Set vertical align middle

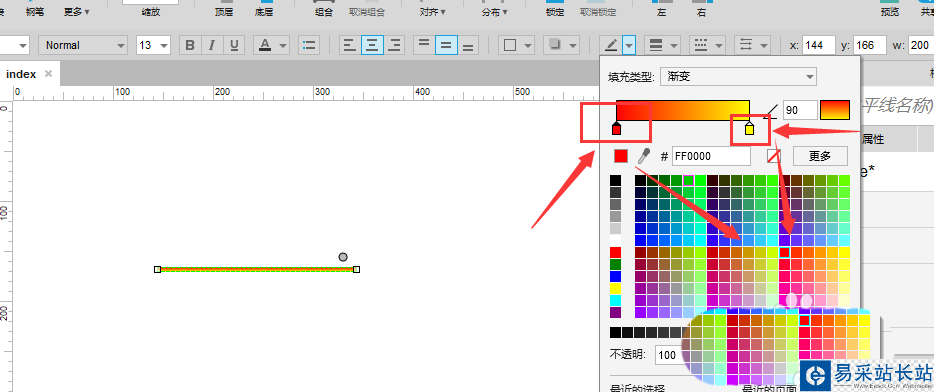pyautogui.click(x=446, y=45)
